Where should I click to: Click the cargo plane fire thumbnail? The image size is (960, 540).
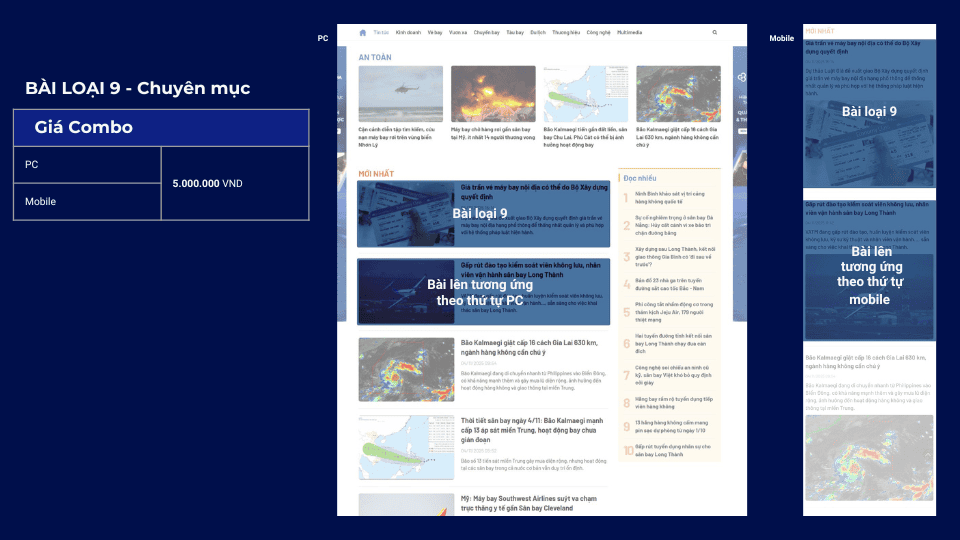(x=493, y=94)
